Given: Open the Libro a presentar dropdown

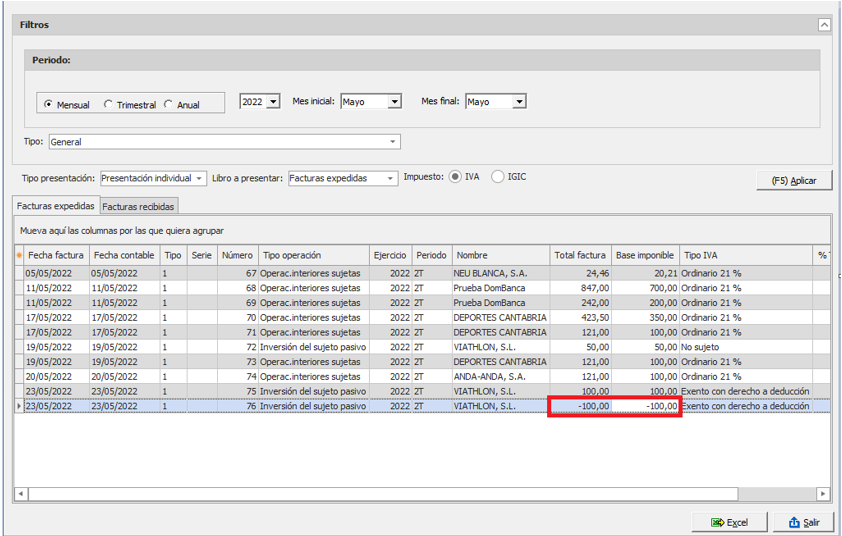Looking at the screenshot, I should click(x=390, y=178).
